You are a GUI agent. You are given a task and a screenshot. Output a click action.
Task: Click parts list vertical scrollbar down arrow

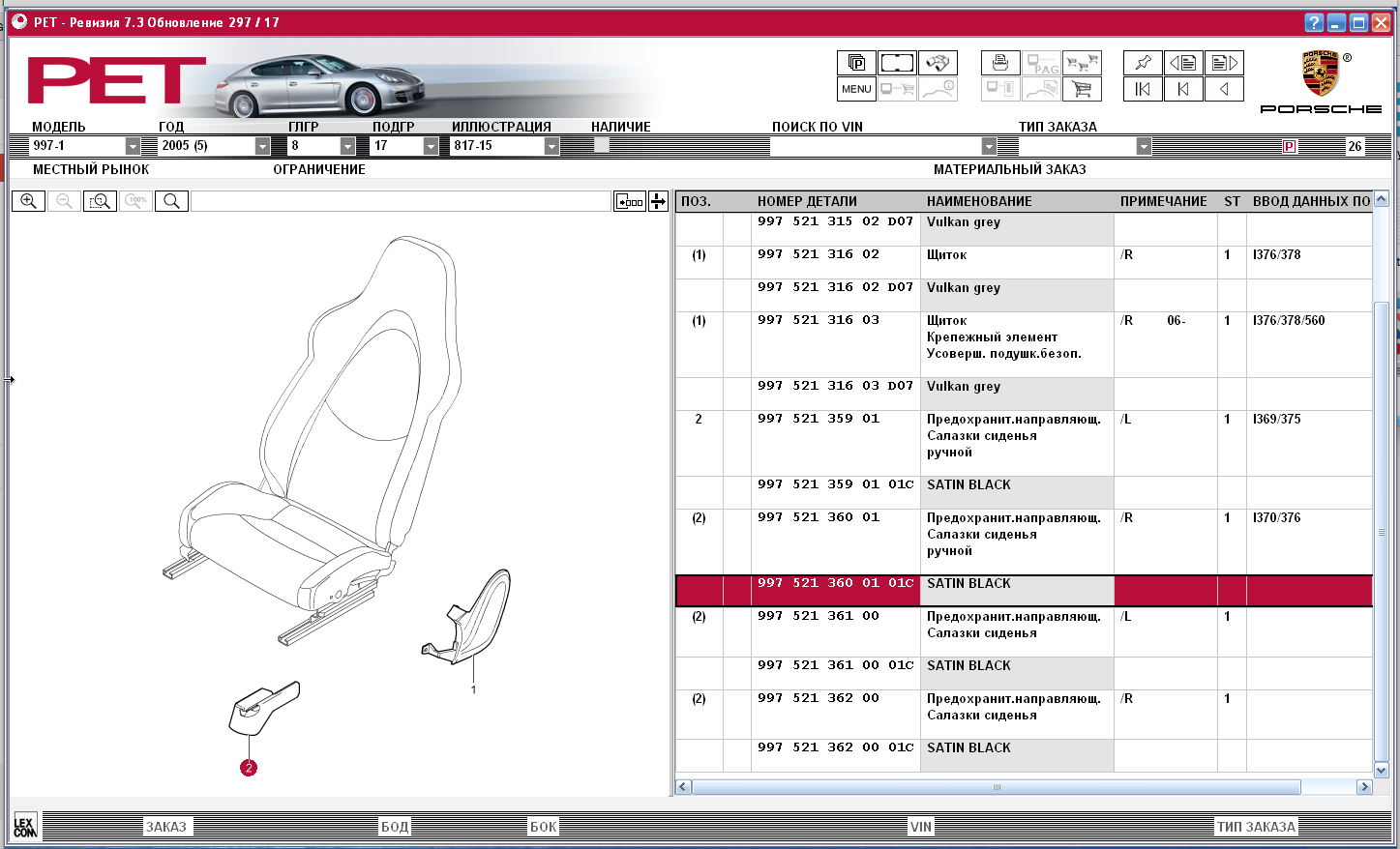1382,770
